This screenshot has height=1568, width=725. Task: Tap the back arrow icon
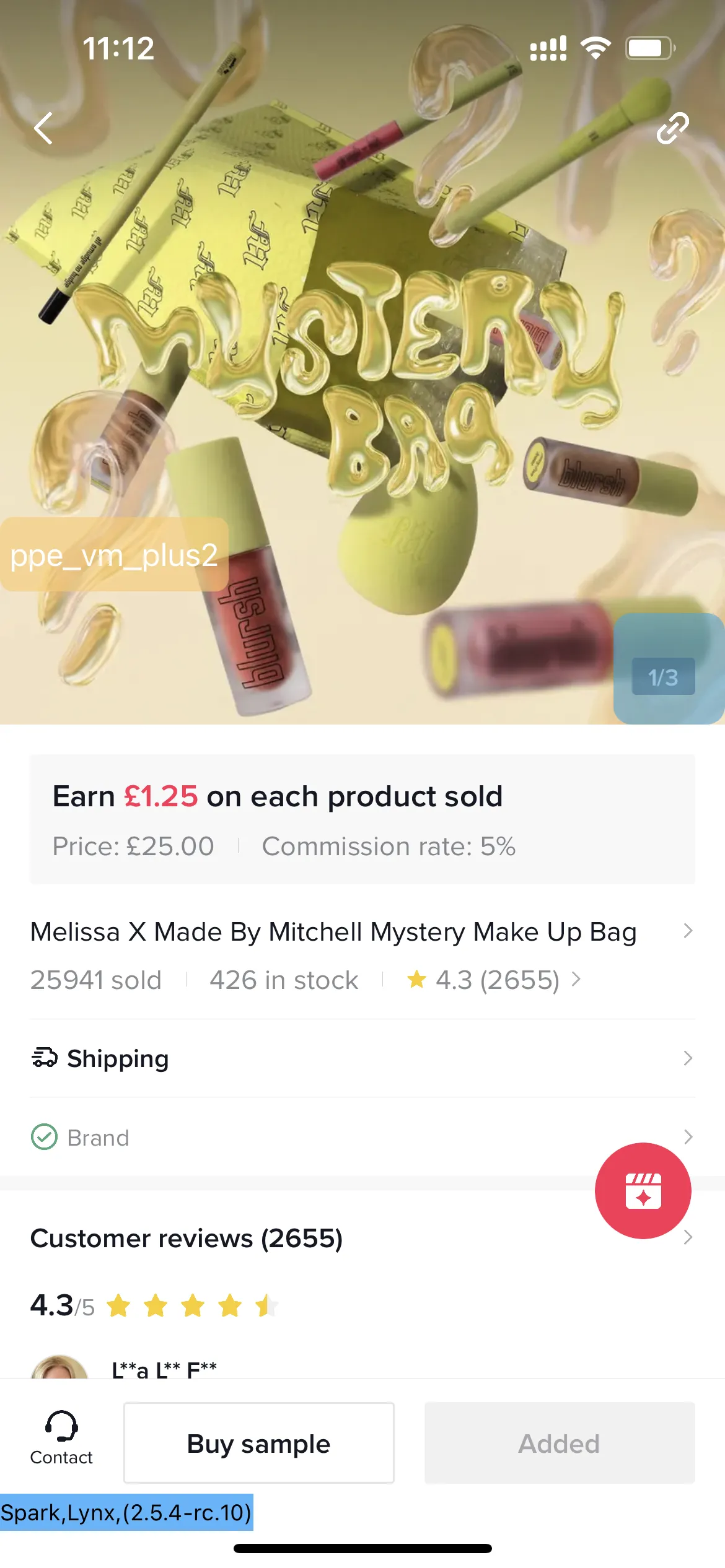pyautogui.click(x=43, y=129)
